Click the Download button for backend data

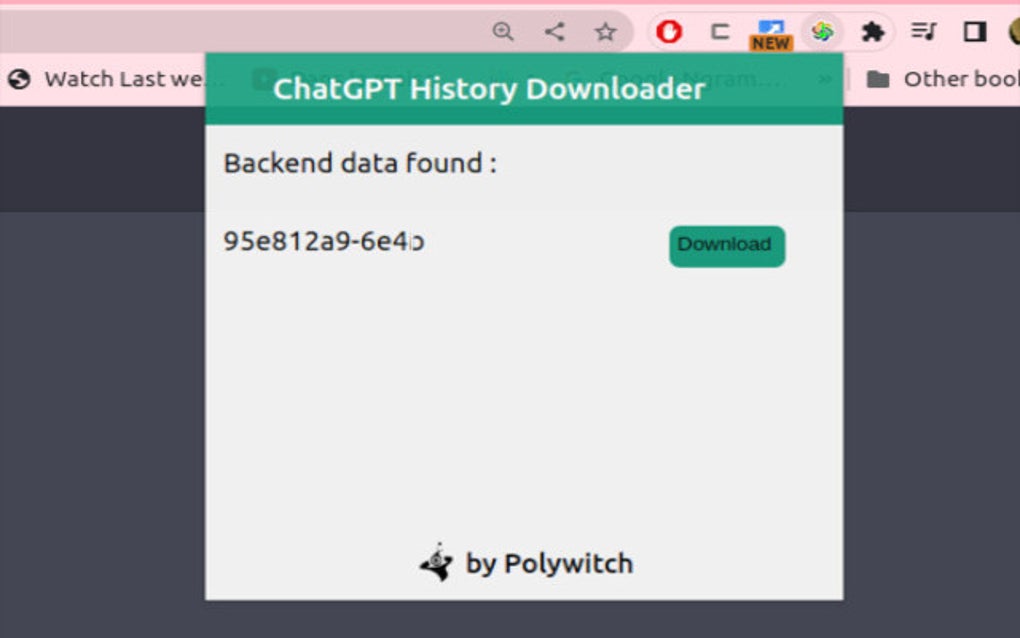tap(726, 246)
